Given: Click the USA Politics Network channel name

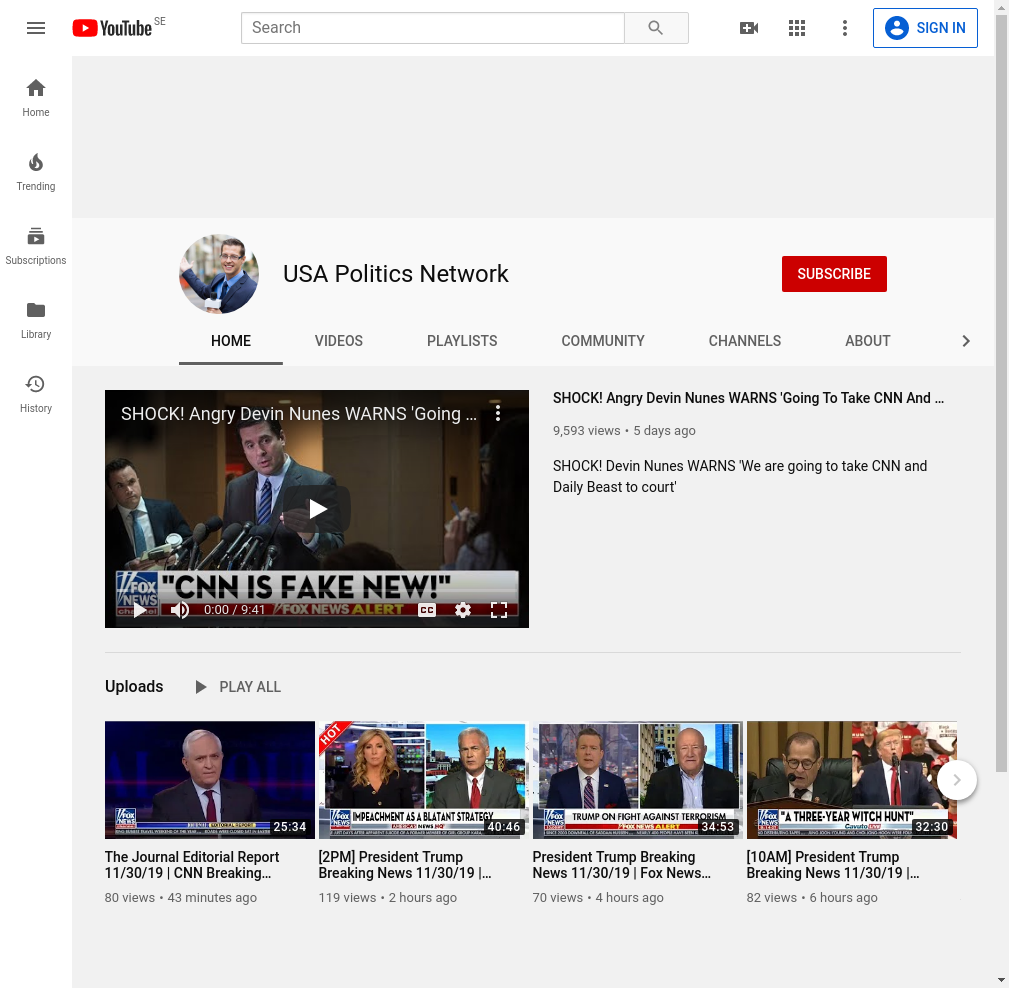Looking at the screenshot, I should pos(396,274).
